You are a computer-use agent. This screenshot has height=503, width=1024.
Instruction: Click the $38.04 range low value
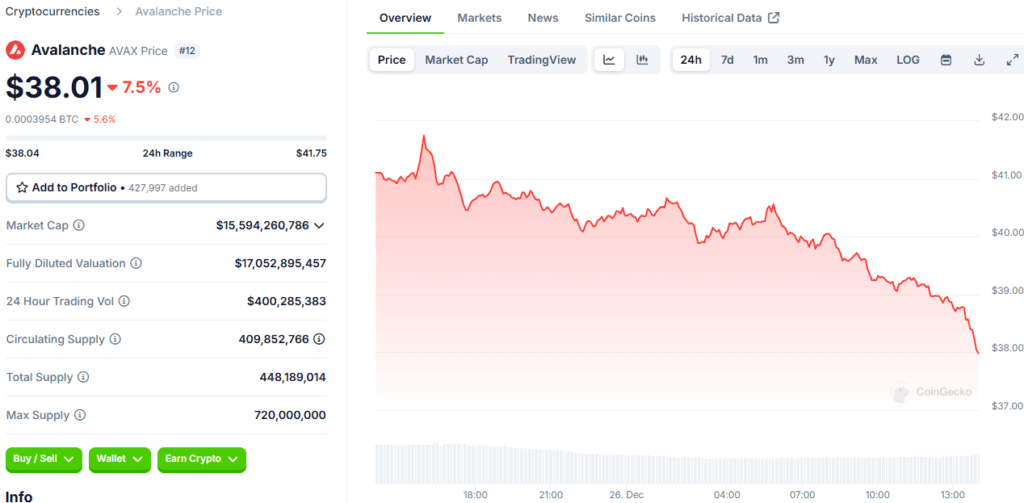point(21,154)
